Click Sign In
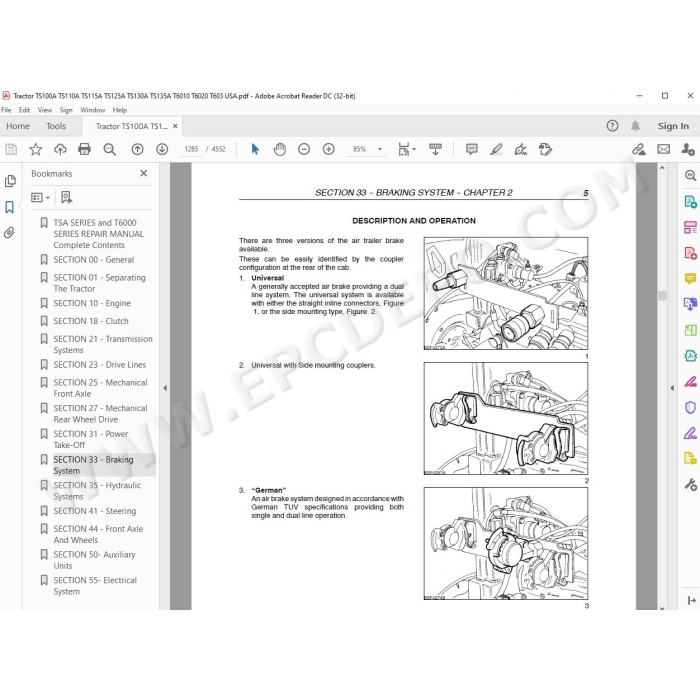Screen dimensions: 700x700 tap(673, 126)
